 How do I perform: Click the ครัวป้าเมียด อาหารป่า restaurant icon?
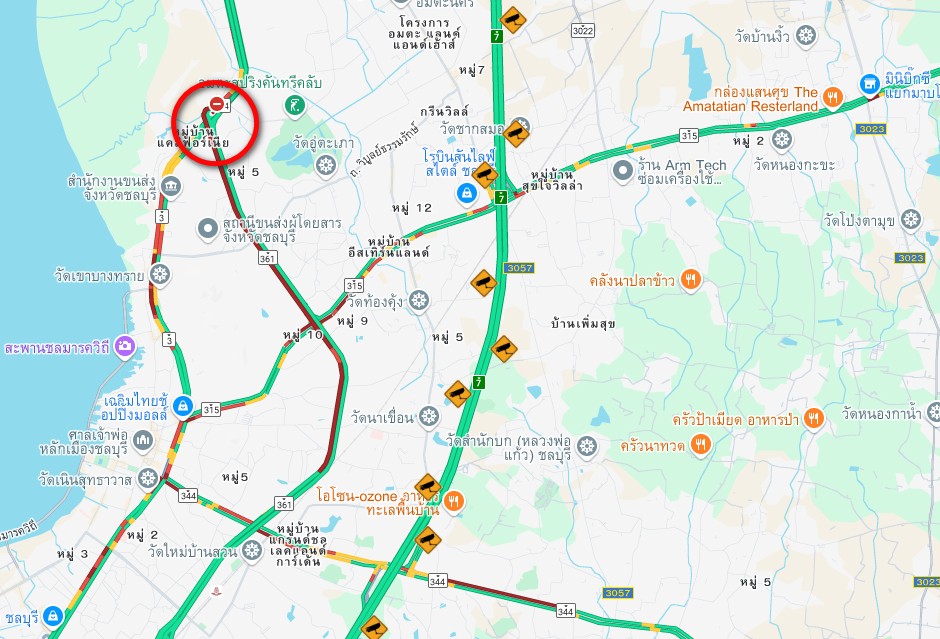[x=814, y=418]
